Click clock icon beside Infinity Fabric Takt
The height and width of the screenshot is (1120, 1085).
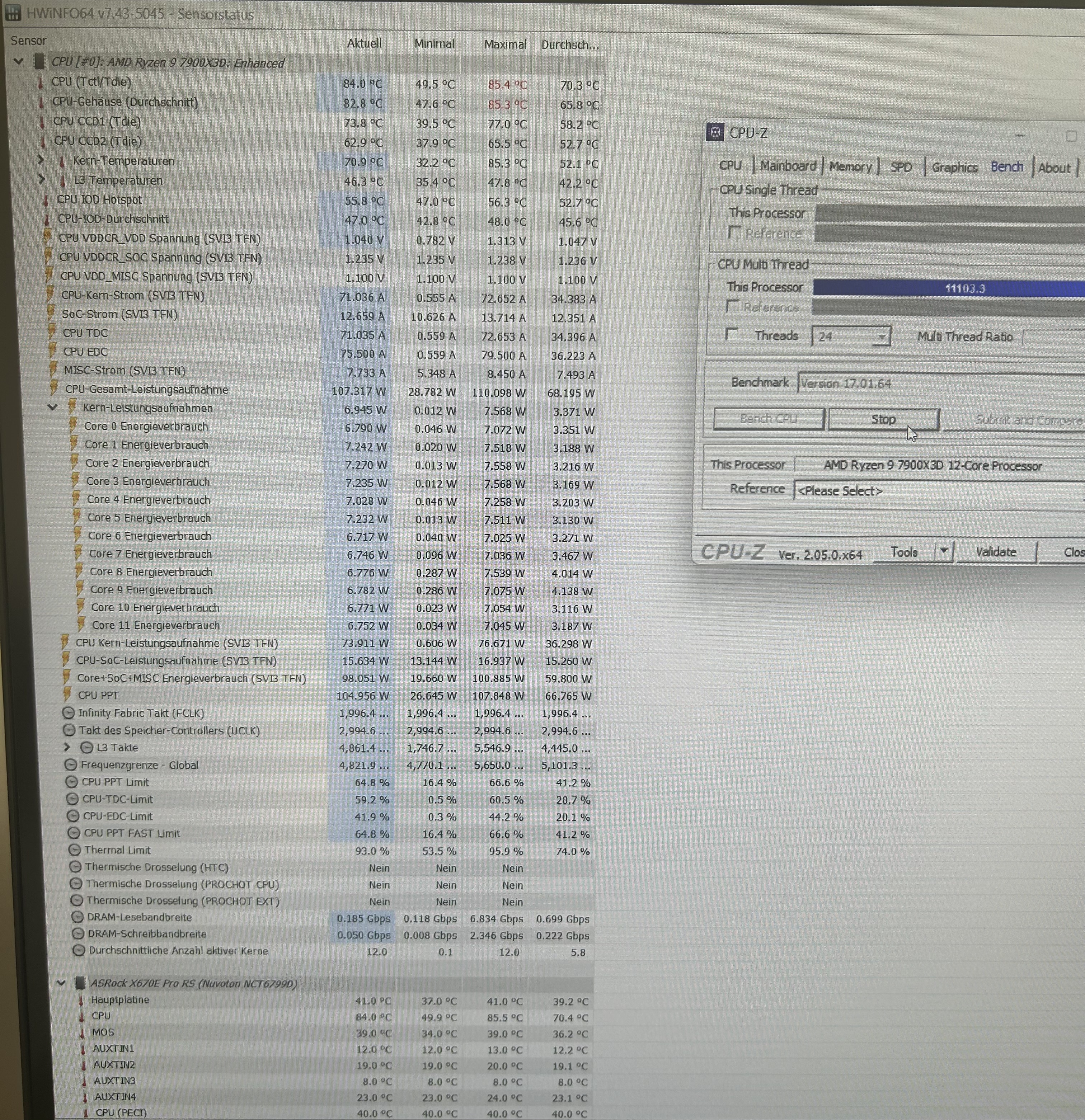(x=69, y=712)
